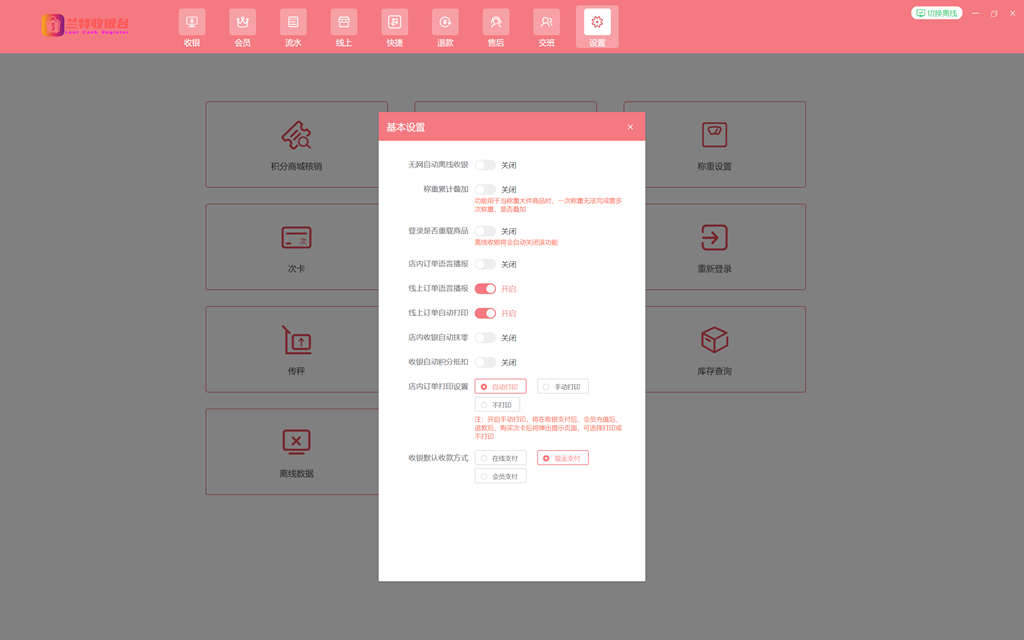Open the 退款 refund icon
The height and width of the screenshot is (640, 1024).
tap(445, 27)
